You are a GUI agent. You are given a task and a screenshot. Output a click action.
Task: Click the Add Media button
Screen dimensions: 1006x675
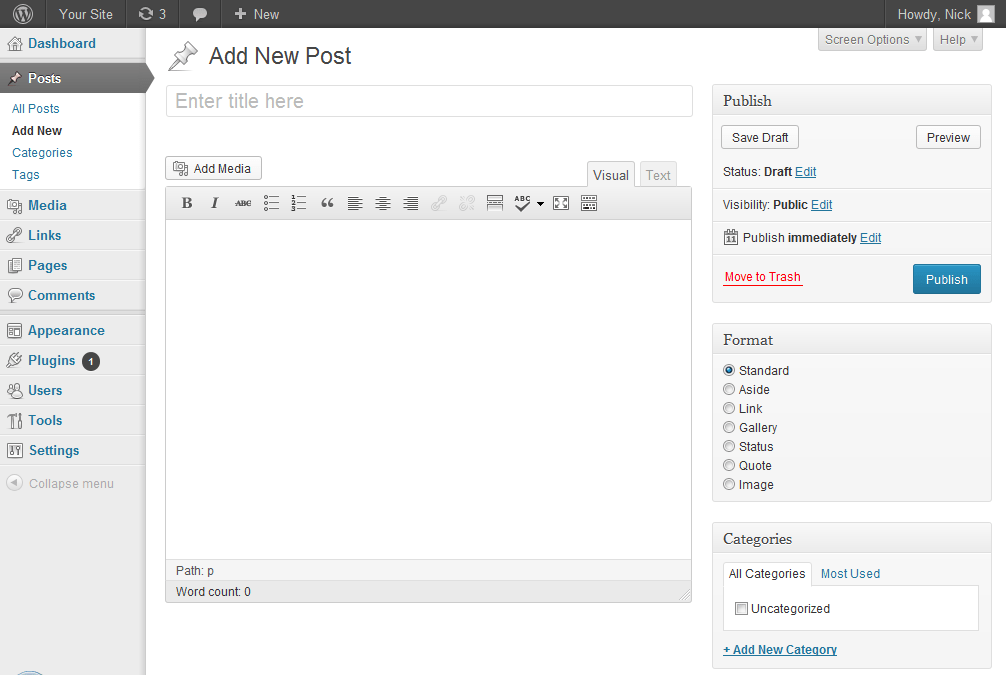pos(214,169)
